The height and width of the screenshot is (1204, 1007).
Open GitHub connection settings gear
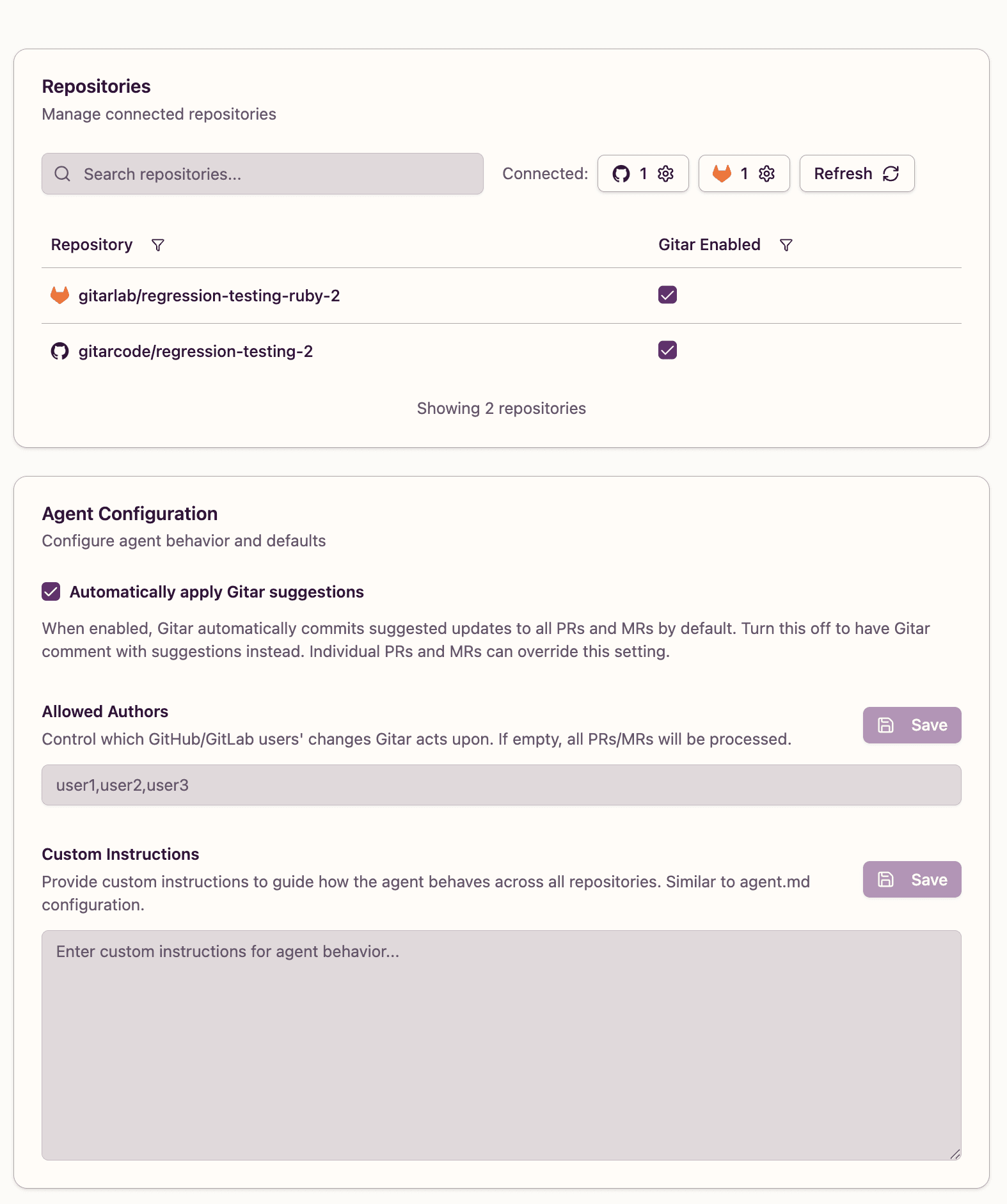(665, 173)
